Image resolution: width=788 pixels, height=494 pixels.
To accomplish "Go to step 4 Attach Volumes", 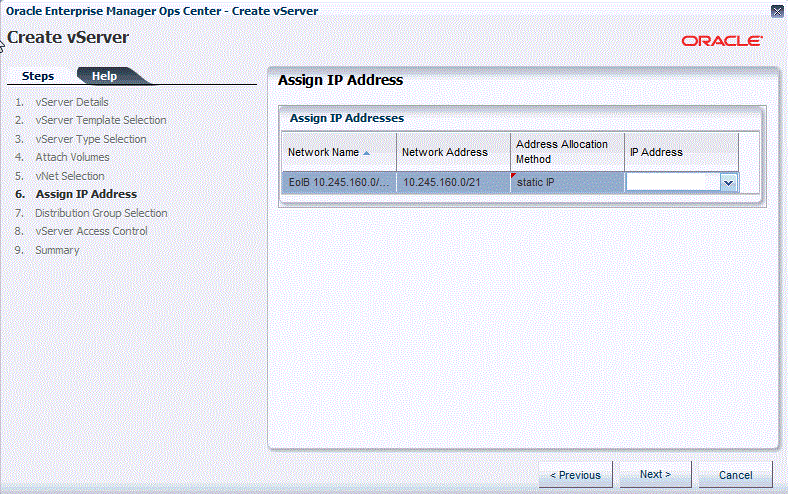I will pyautogui.click(x=72, y=157).
